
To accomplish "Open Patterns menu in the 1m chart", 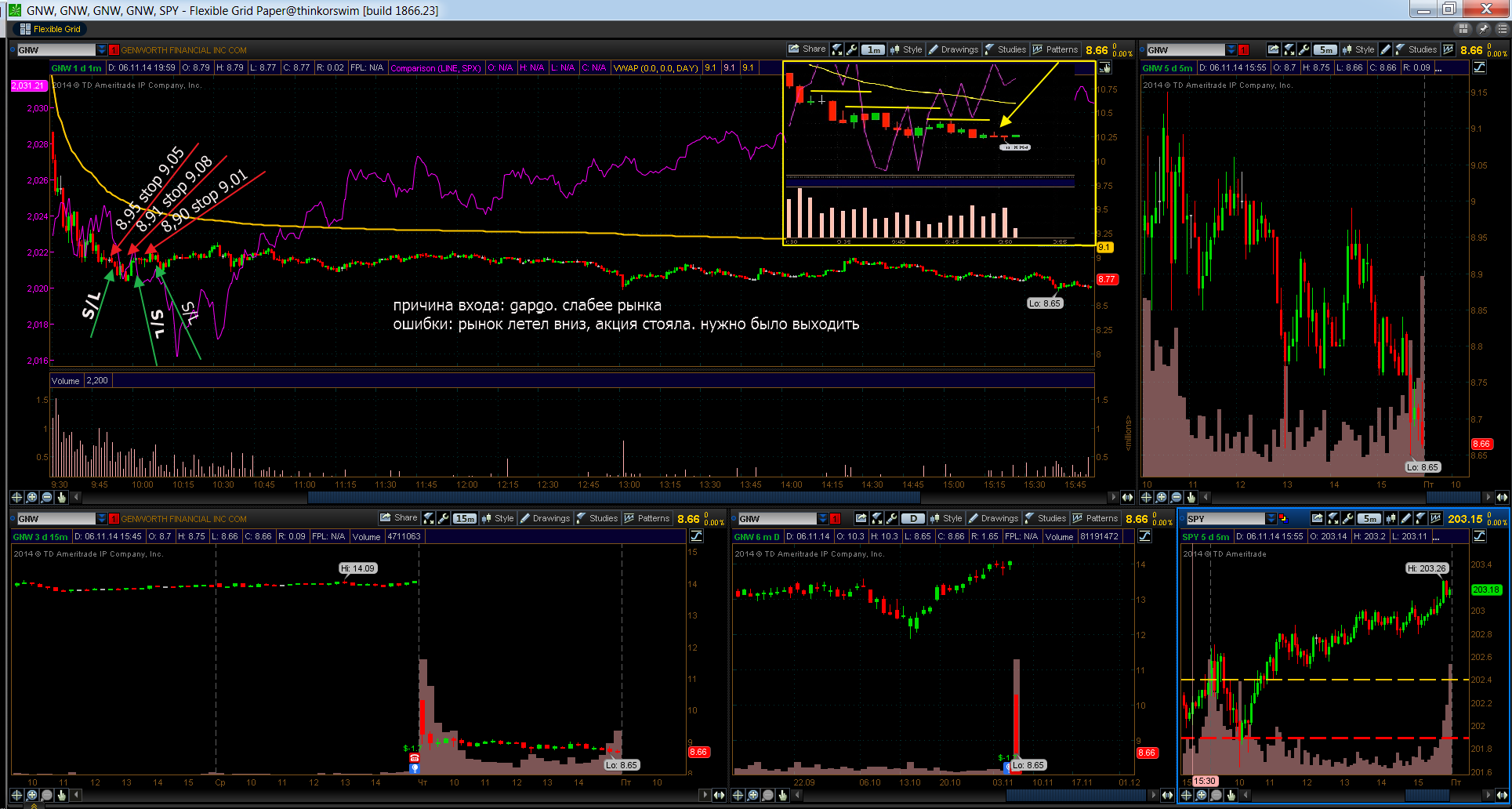I will point(1055,49).
